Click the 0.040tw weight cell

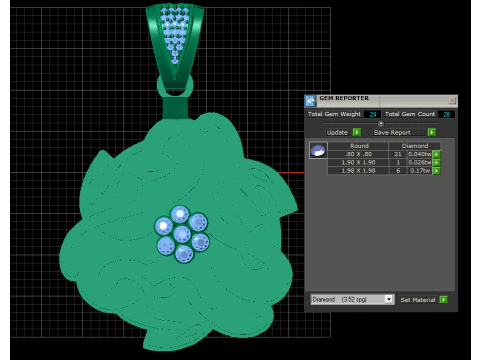click(x=420, y=154)
